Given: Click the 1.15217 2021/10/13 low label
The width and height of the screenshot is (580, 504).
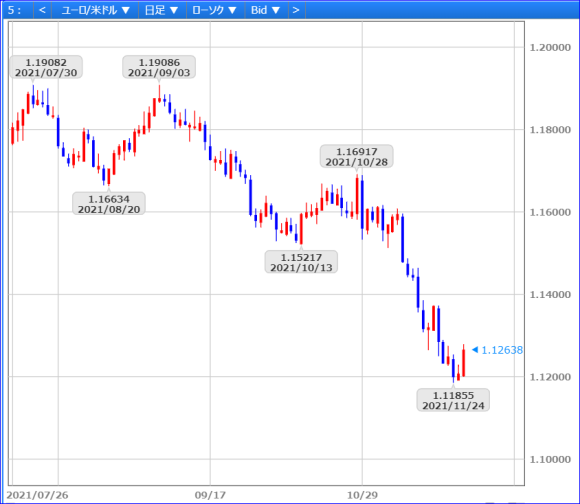Looking at the screenshot, I should point(301,262).
